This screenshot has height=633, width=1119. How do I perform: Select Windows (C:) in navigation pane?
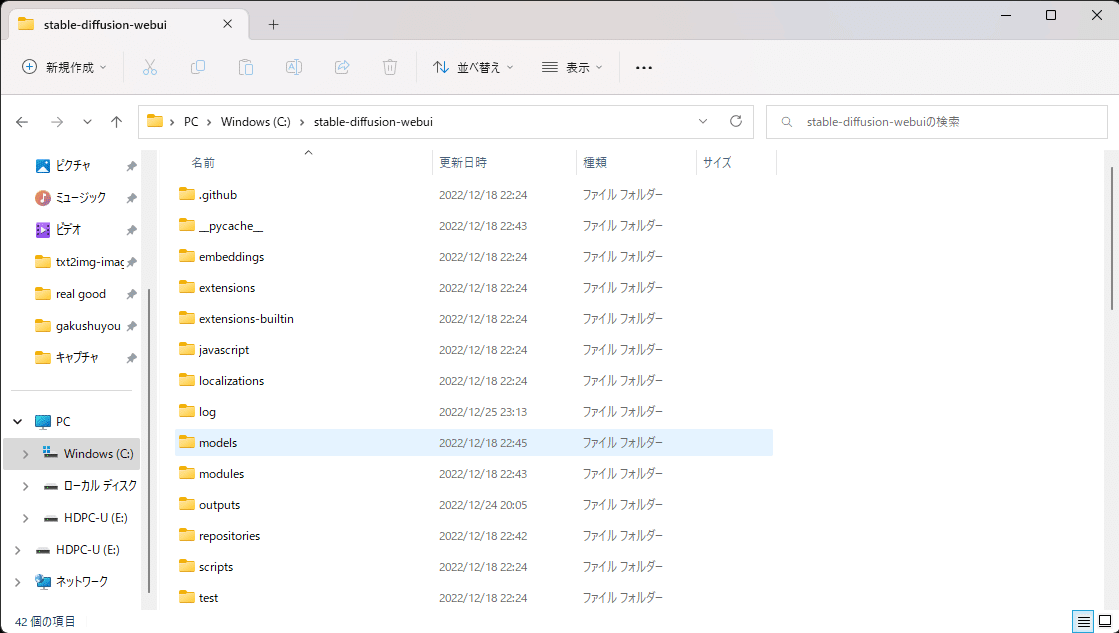[71, 454]
